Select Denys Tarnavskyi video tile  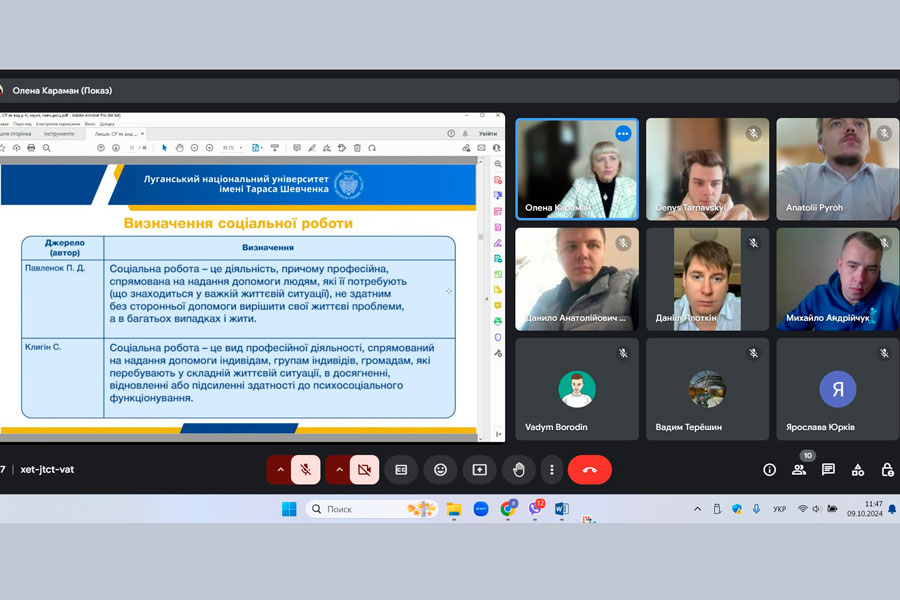pyautogui.click(x=707, y=169)
